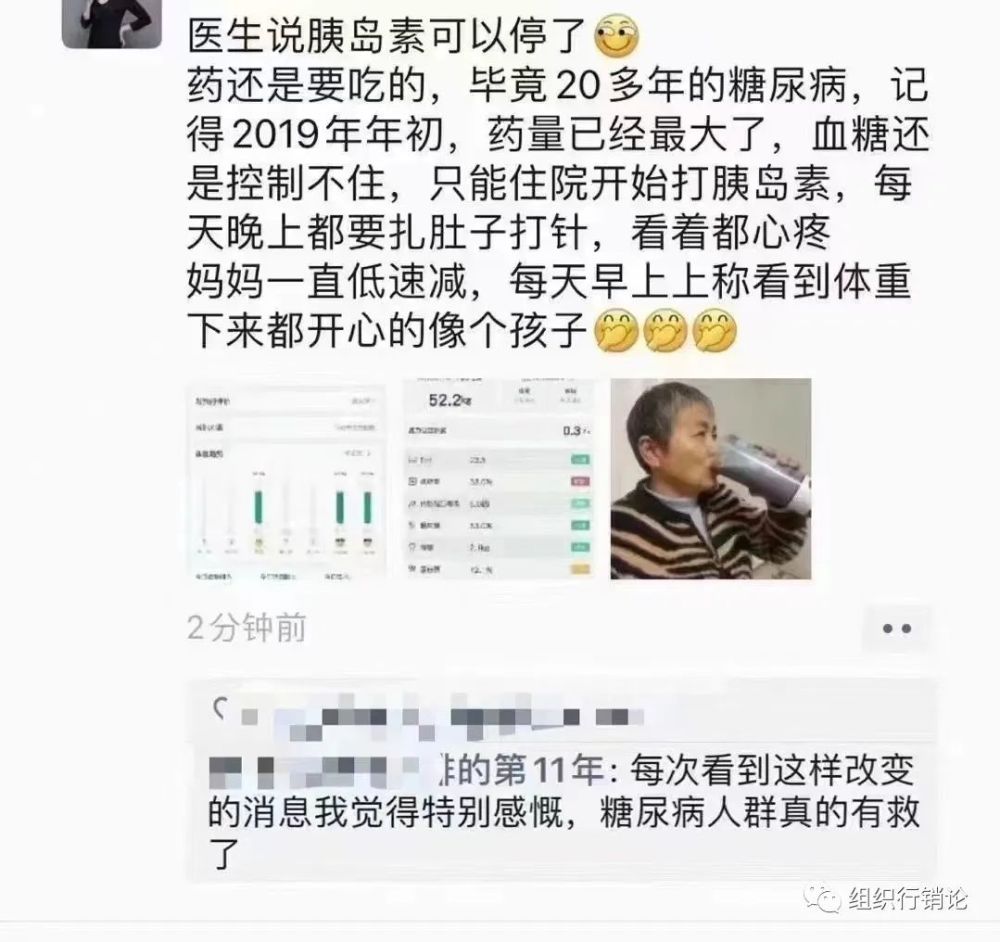
Task: Open the 52.2kg body report image
Action: (499, 480)
